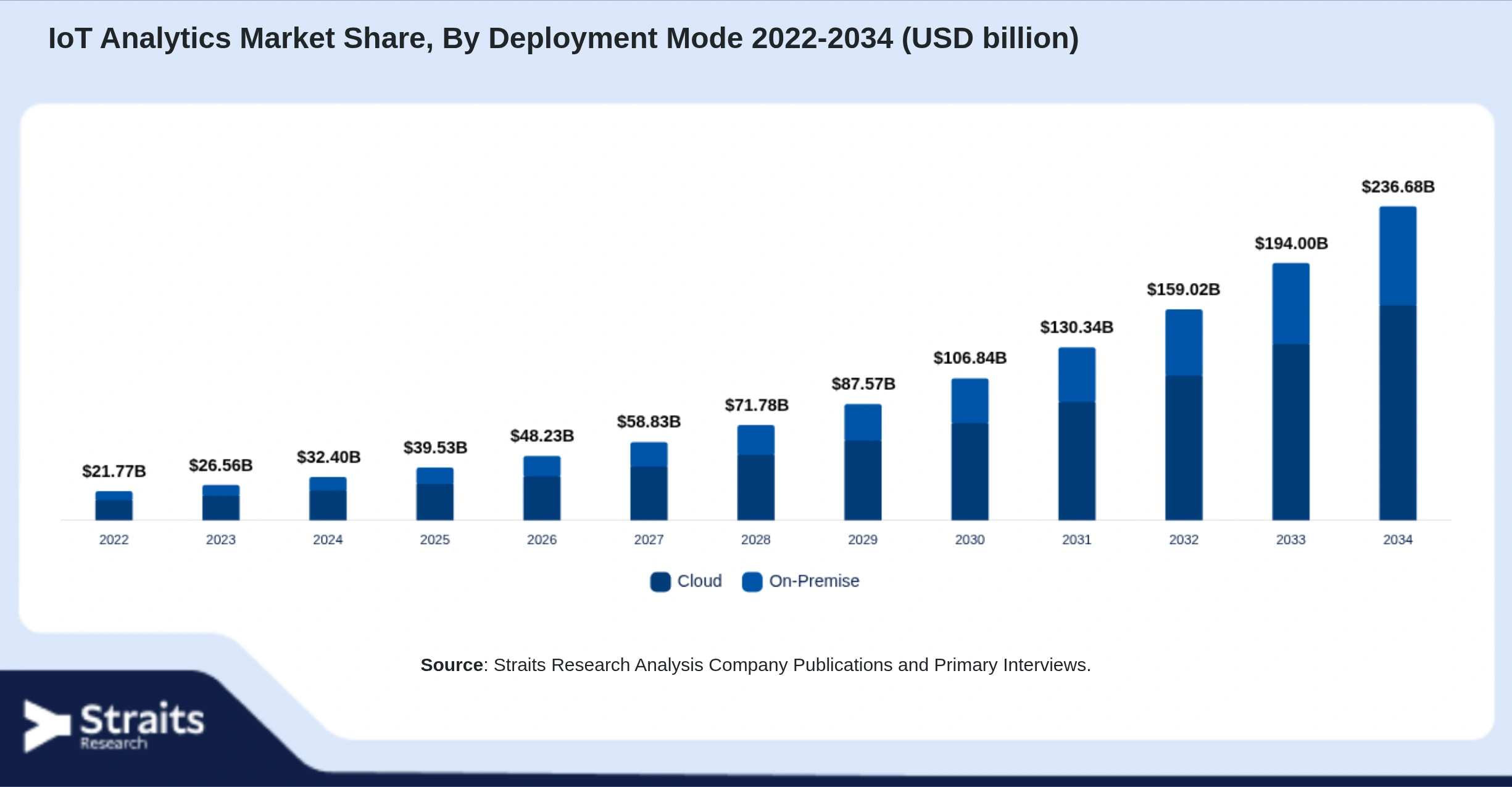This screenshot has width=1512, height=787.
Task: Select the 2033 bar's Cloud segment
Action: [1291, 432]
